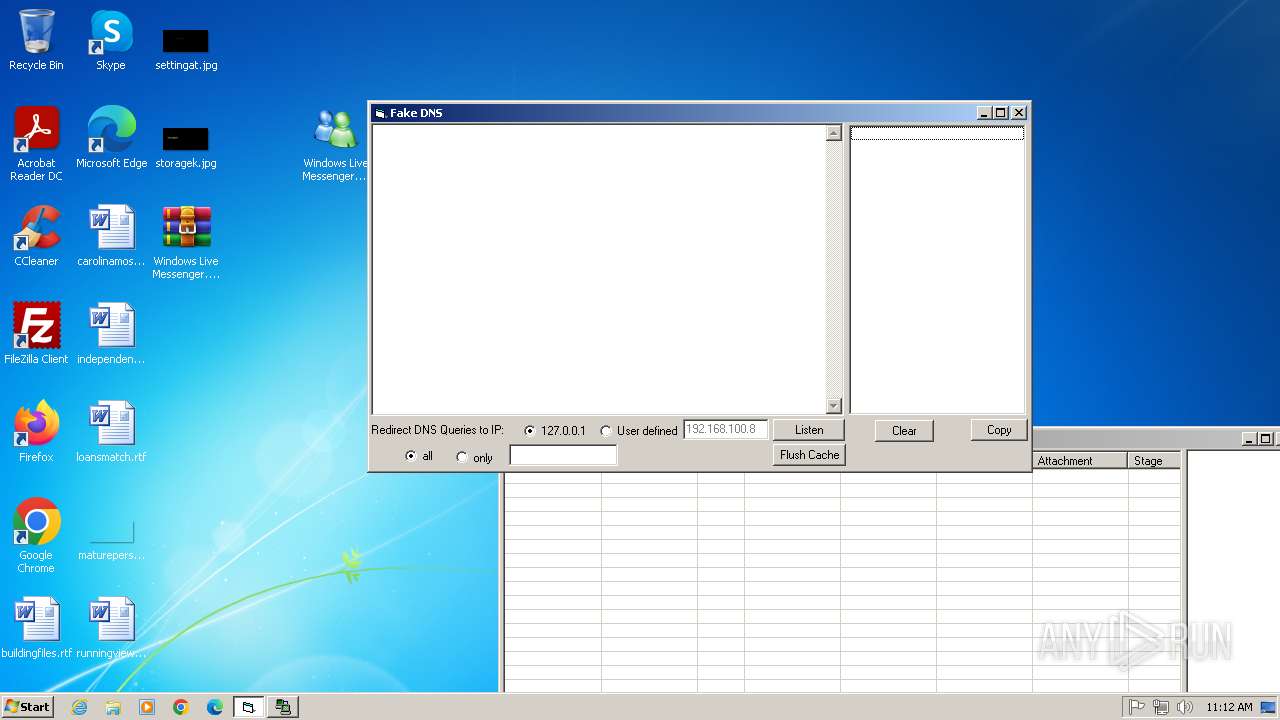This screenshot has width=1280, height=720.
Task: Select the storagek.jpg desktop file
Action: tap(186, 146)
